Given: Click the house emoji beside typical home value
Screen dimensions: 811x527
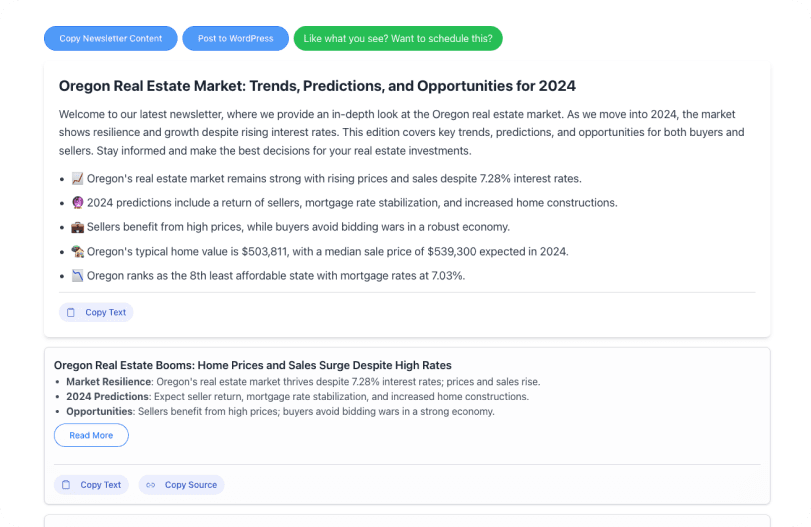Looking at the screenshot, I should click(x=77, y=252).
